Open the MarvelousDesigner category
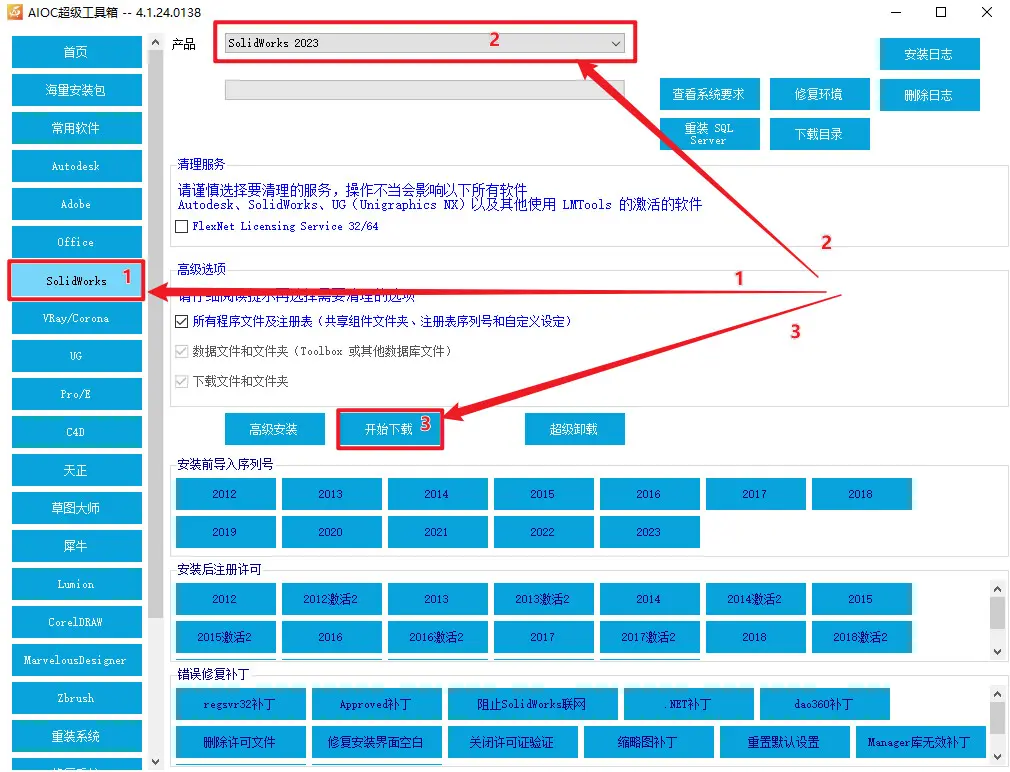This screenshot has height=772, width=1010. (x=77, y=660)
